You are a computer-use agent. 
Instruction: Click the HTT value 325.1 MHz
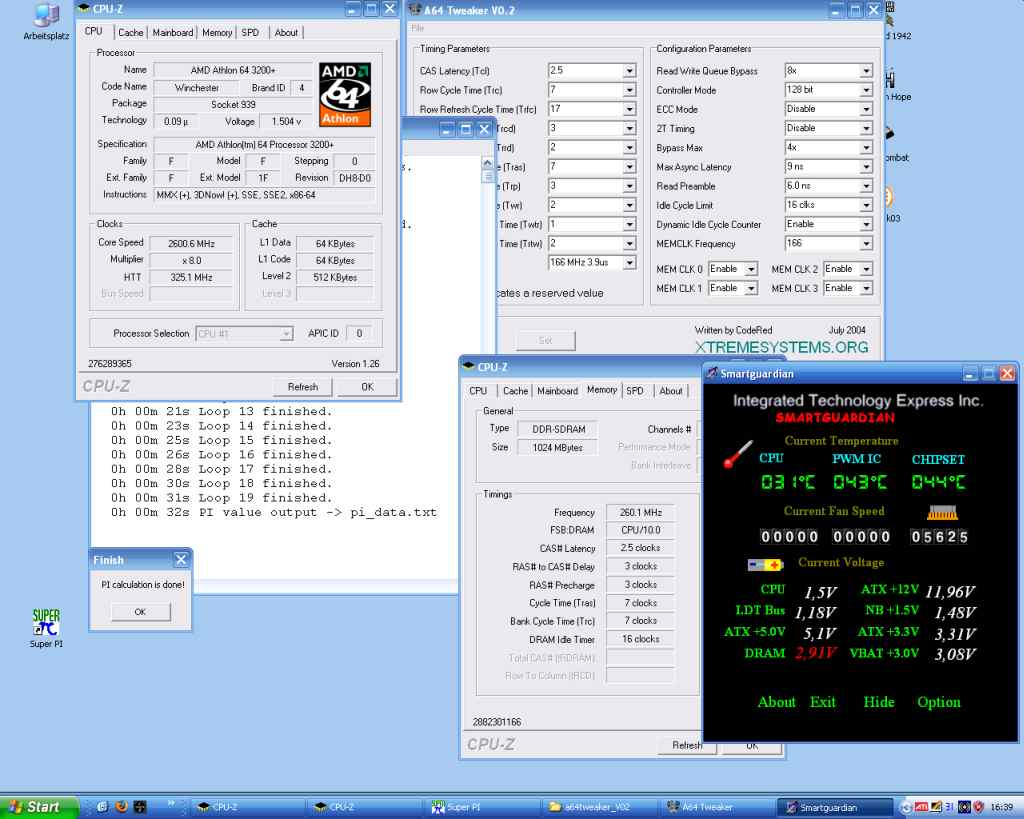pos(191,277)
